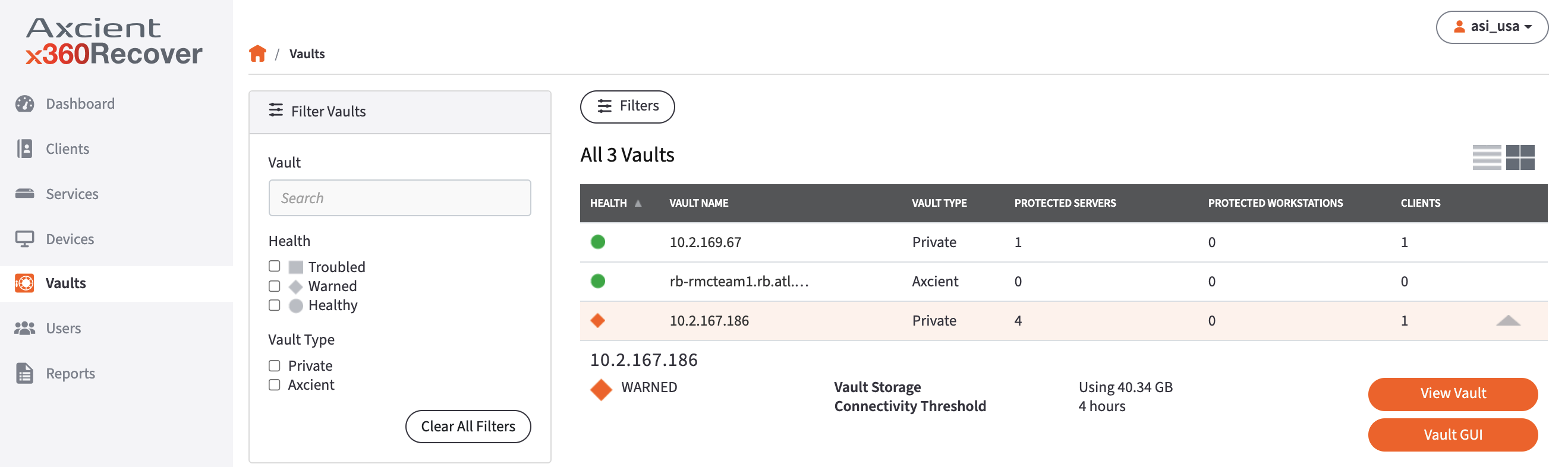The height and width of the screenshot is (467, 1568).
Task: Select Vaults in the sidebar menu
Action: tap(66, 283)
